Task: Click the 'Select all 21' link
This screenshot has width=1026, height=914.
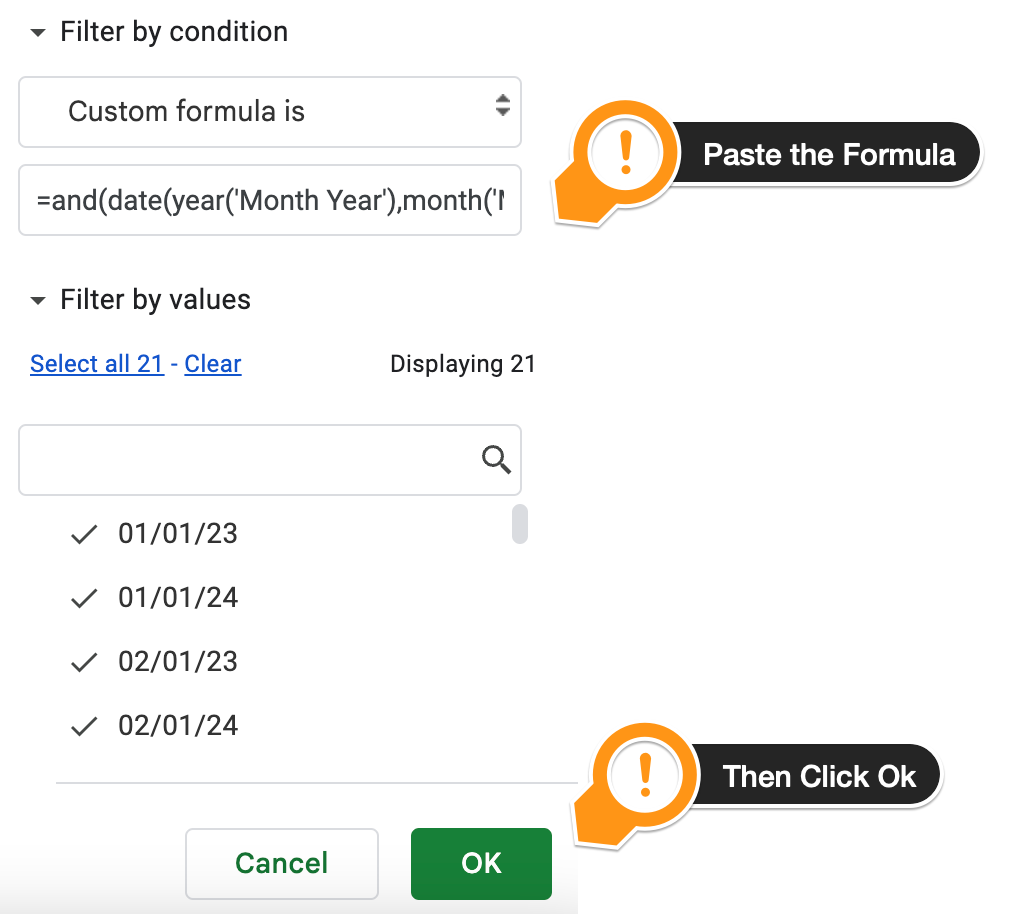Action: [x=97, y=364]
